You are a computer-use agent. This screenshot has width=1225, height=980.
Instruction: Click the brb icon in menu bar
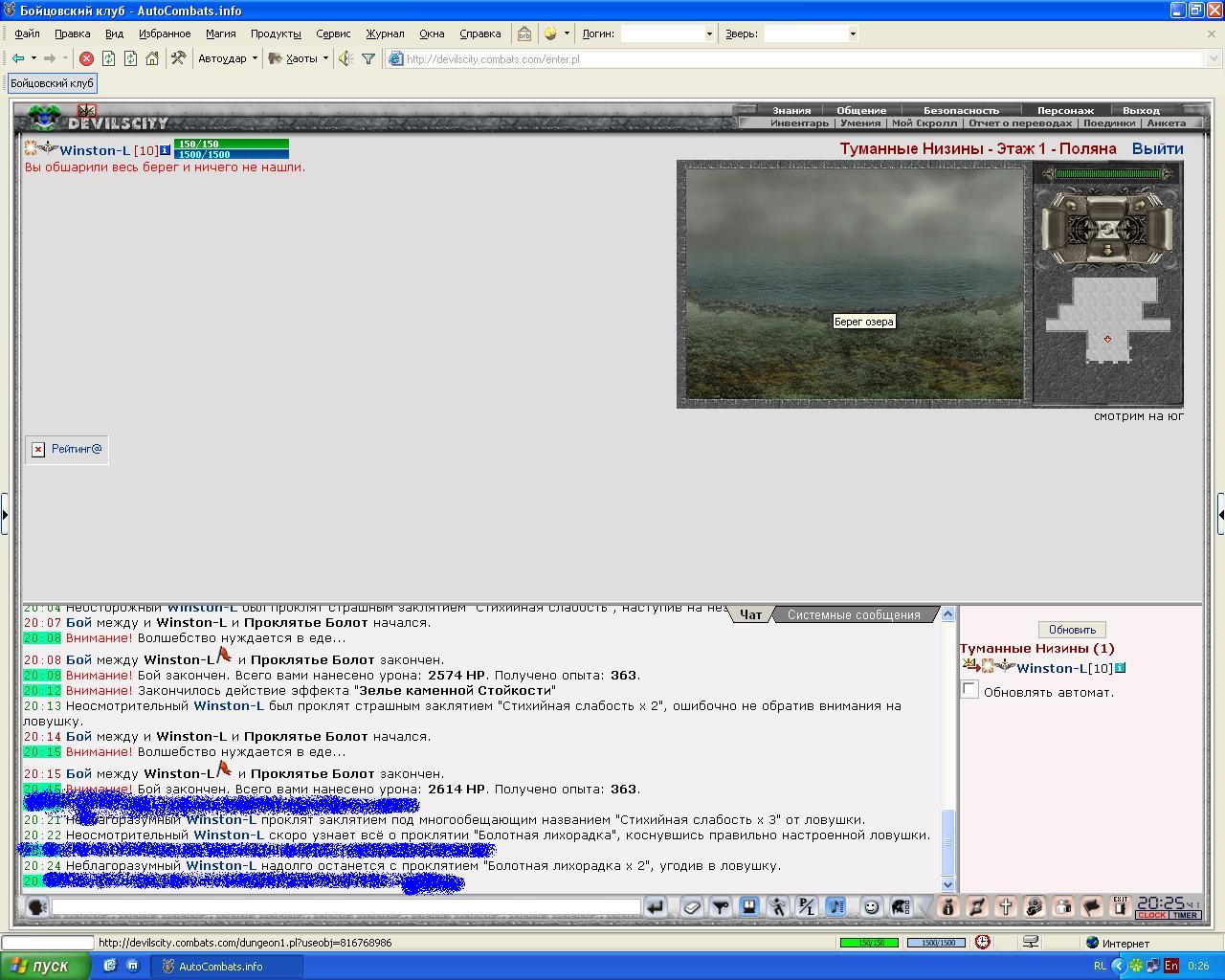pos(524,33)
